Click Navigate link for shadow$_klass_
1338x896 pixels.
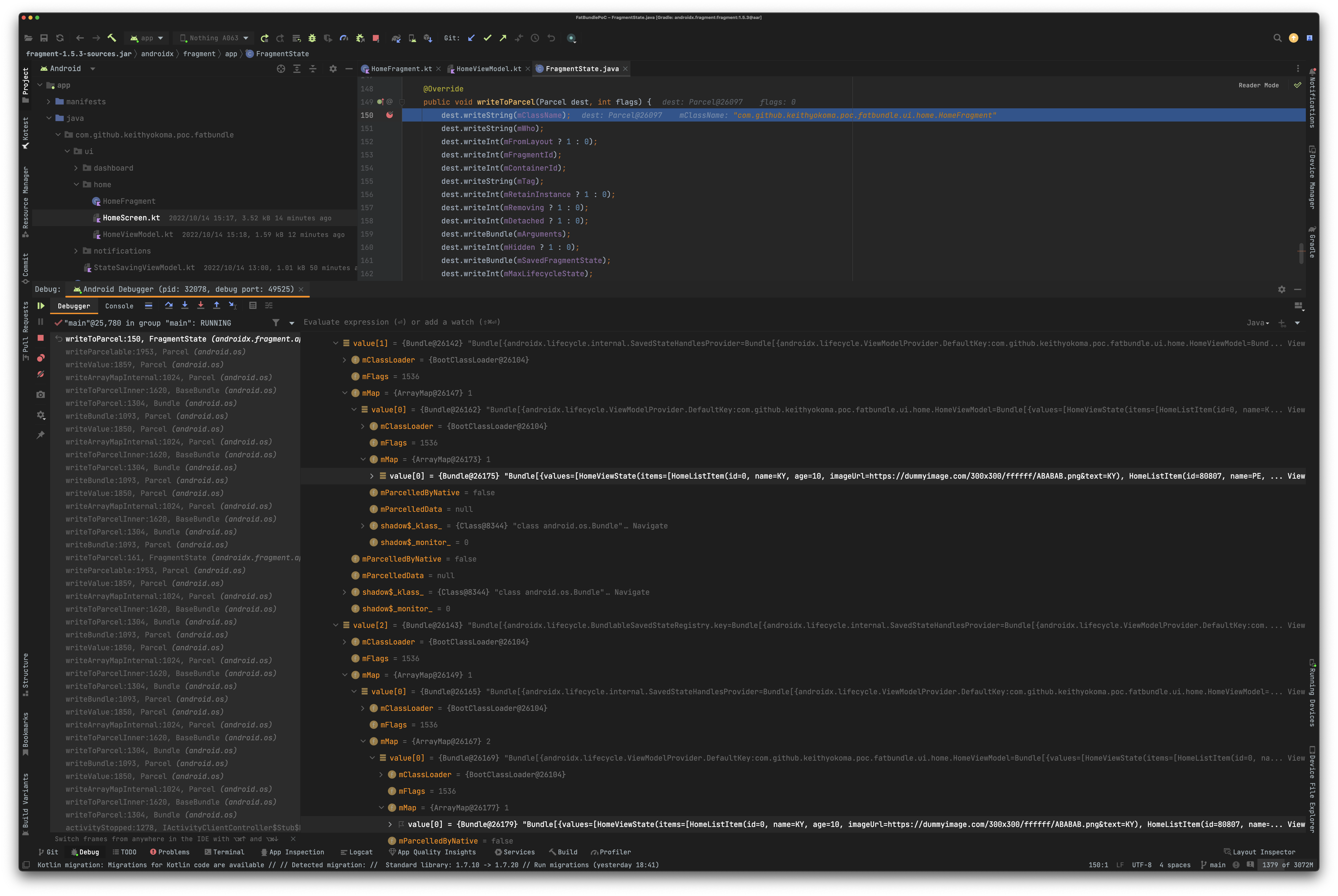(650, 526)
